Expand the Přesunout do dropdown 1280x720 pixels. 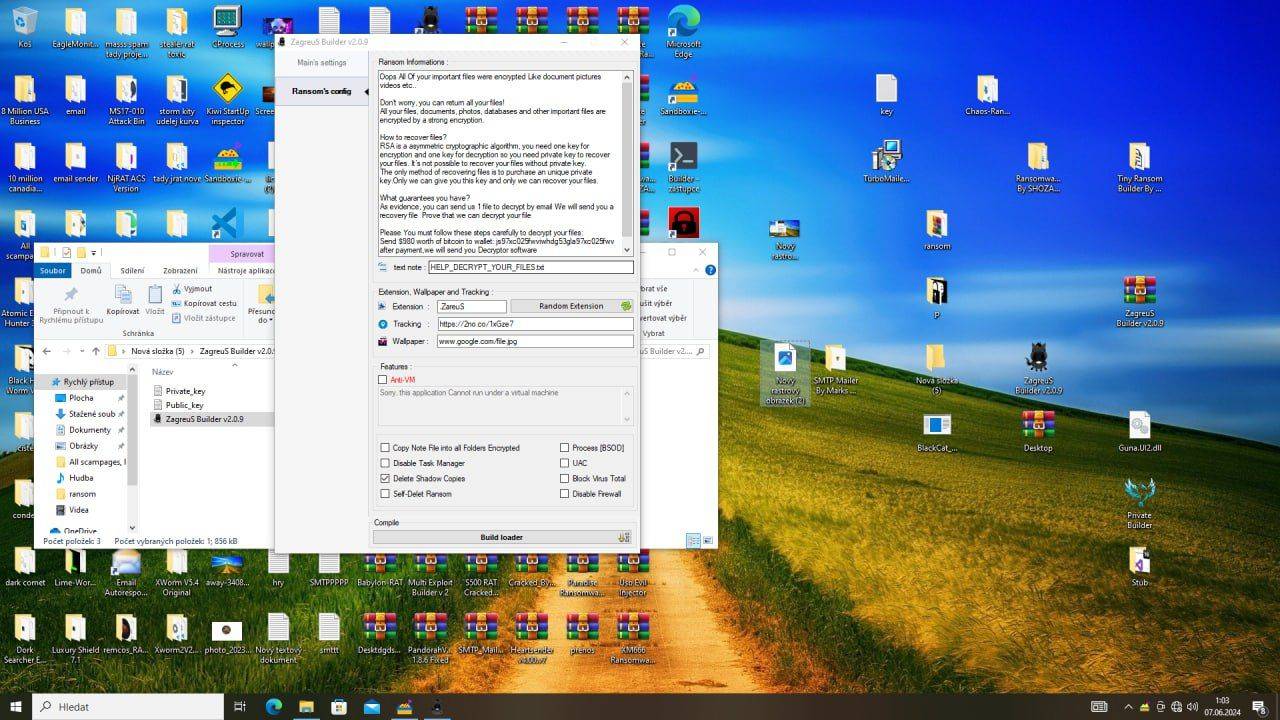coord(264,320)
